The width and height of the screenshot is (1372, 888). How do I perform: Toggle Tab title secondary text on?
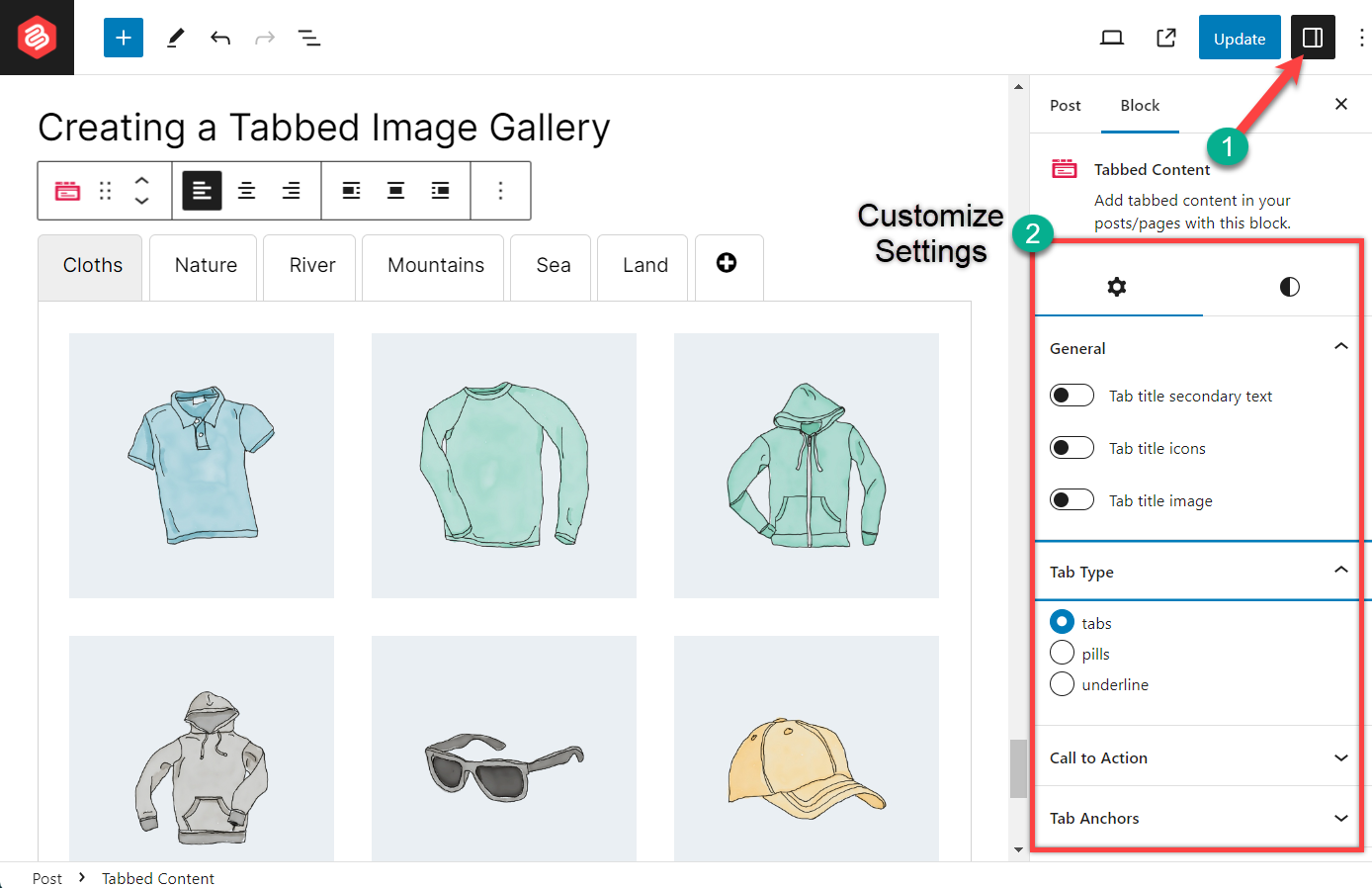tap(1072, 395)
